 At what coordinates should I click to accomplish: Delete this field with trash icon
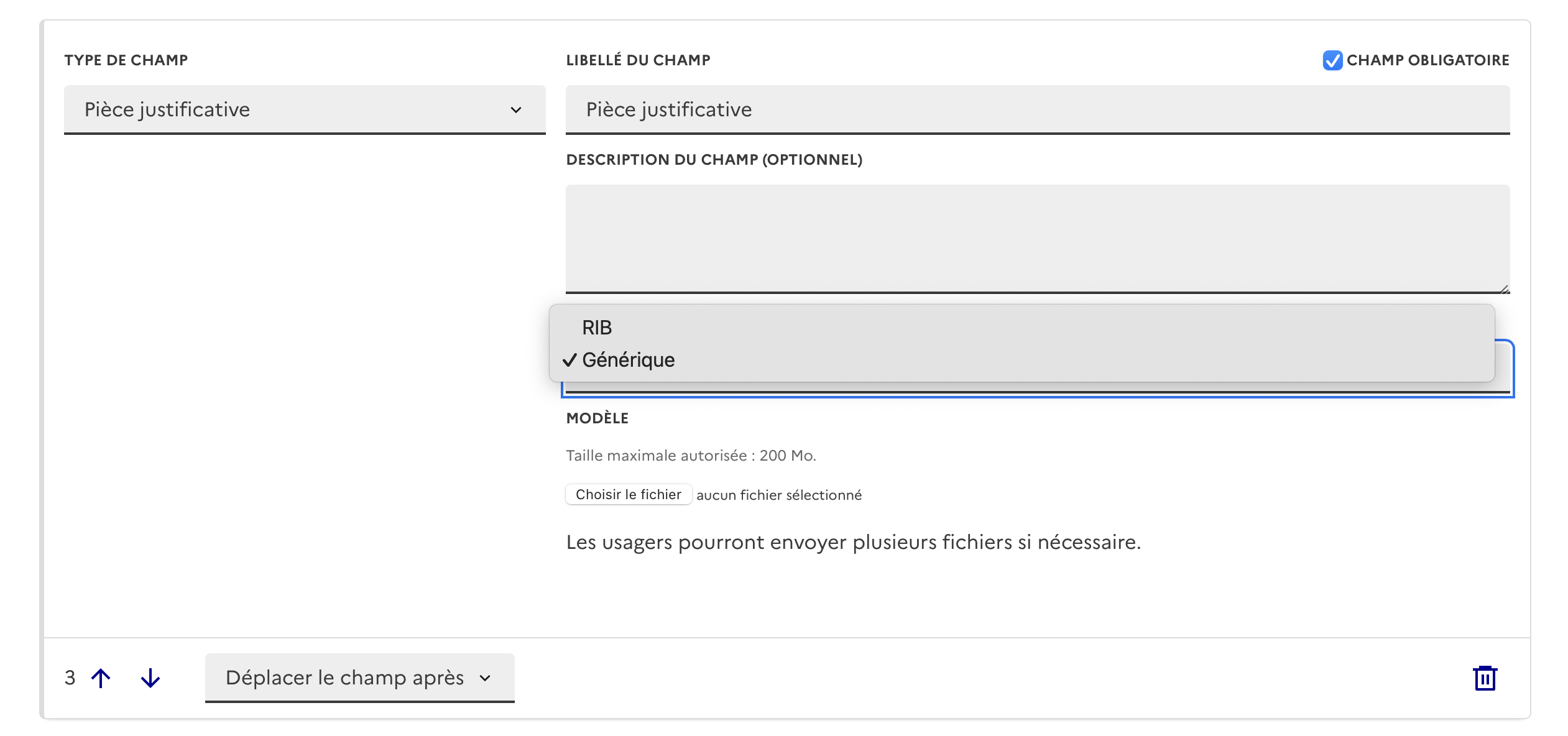tap(1485, 678)
